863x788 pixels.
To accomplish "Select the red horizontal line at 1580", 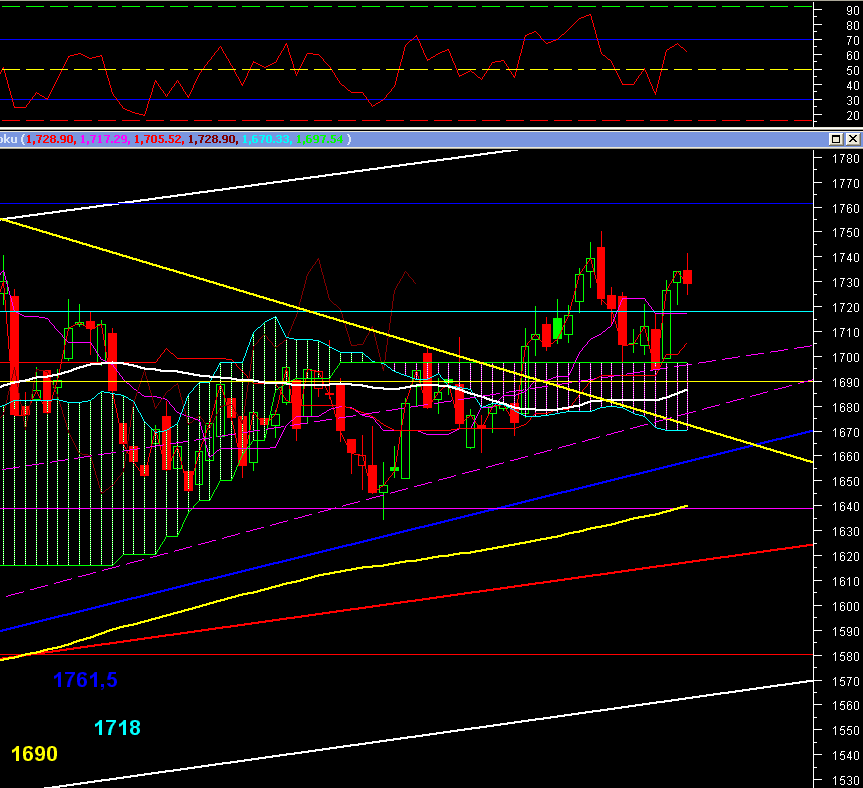I will click(x=406, y=655).
